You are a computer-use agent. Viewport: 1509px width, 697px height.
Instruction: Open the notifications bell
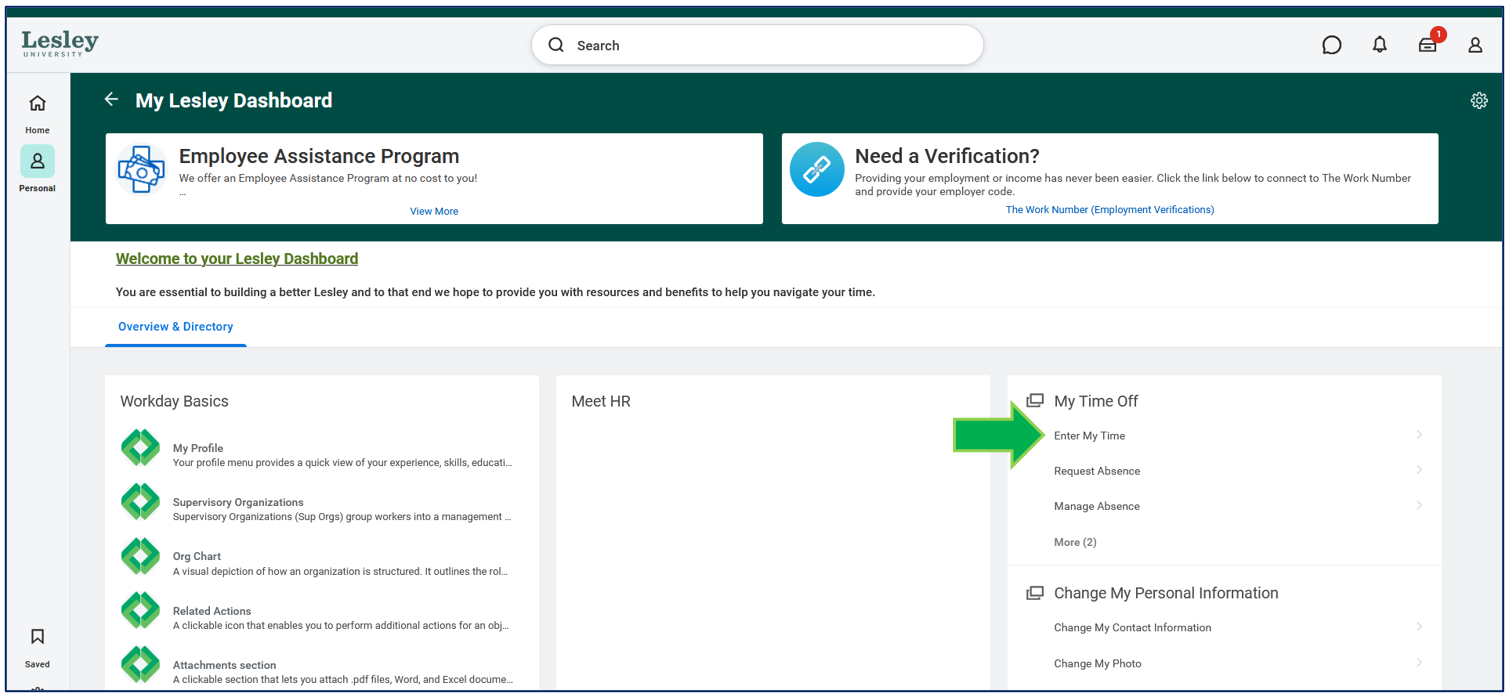click(1379, 45)
